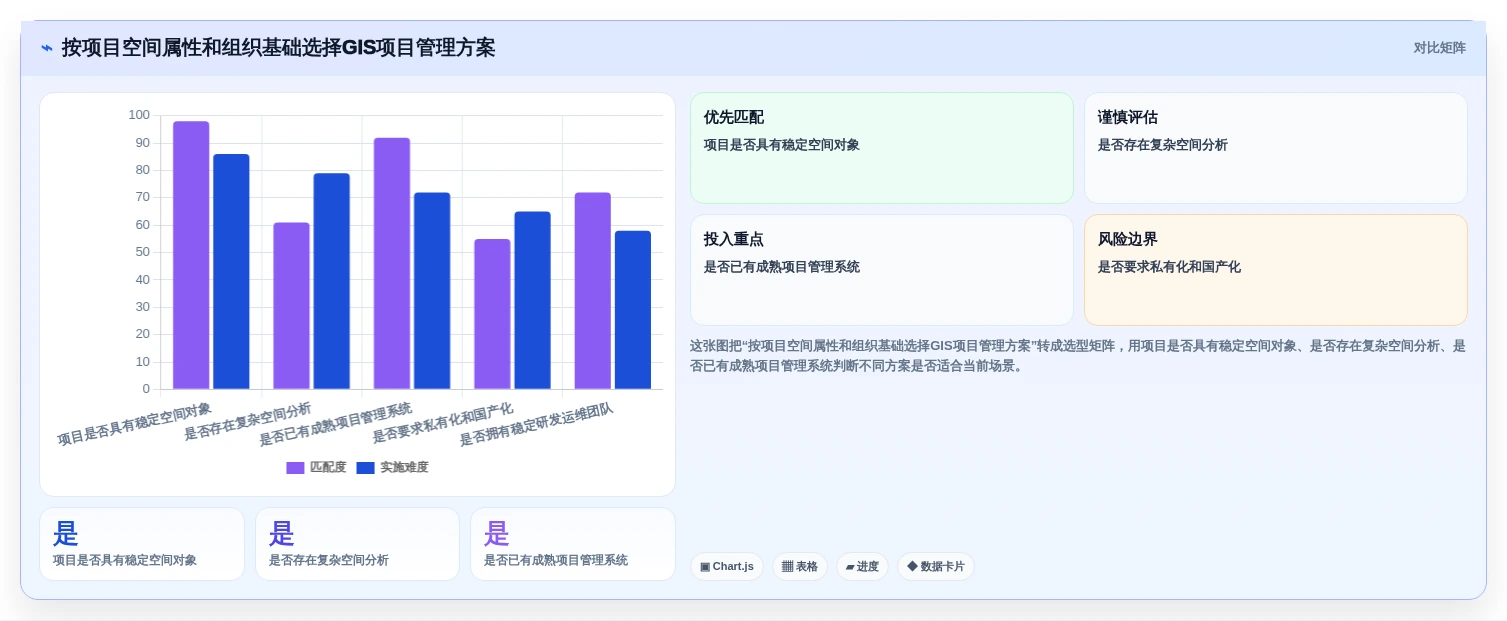Click purple bar for 是否拥有稳定研发运维团队

pos(592,291)
